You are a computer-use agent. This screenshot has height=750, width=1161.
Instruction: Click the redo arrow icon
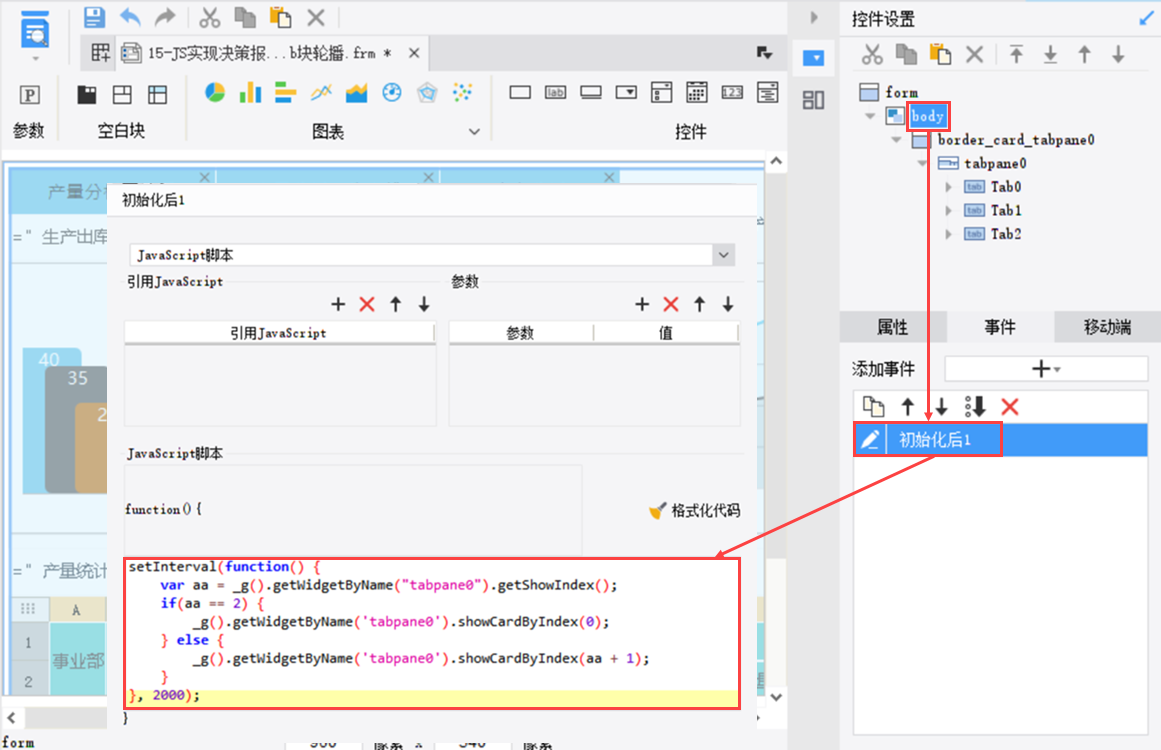(165, 16)
